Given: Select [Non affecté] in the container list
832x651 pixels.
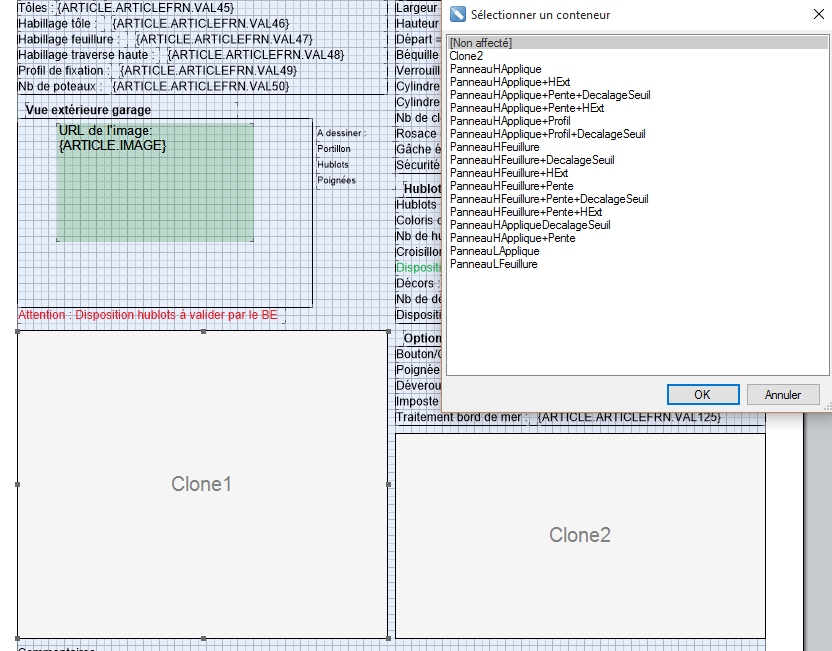Looking at the screenshot, I should click(x=481, y=43).
